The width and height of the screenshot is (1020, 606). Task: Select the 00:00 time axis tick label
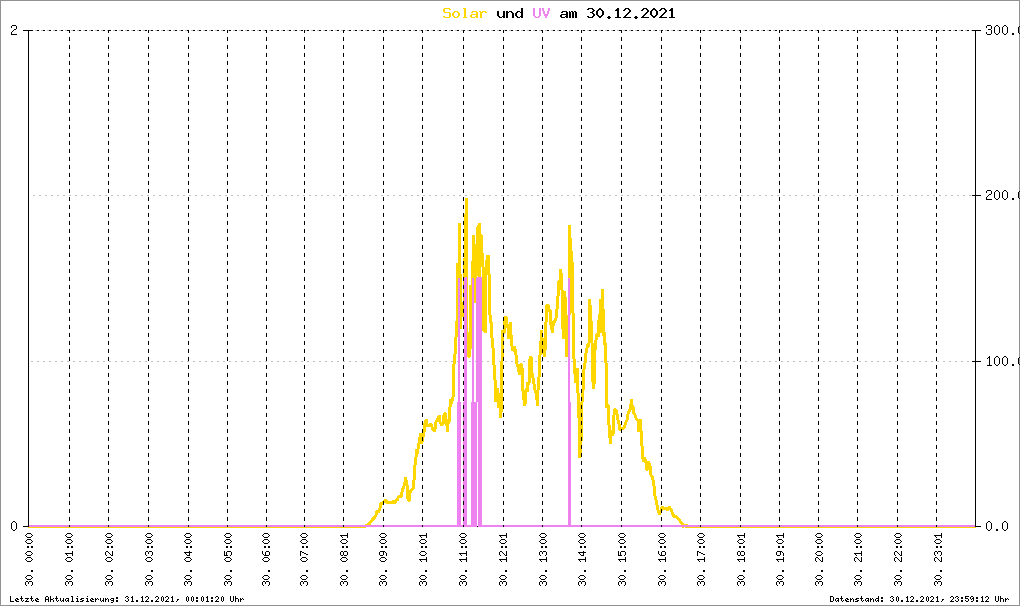tap(30, 561)
